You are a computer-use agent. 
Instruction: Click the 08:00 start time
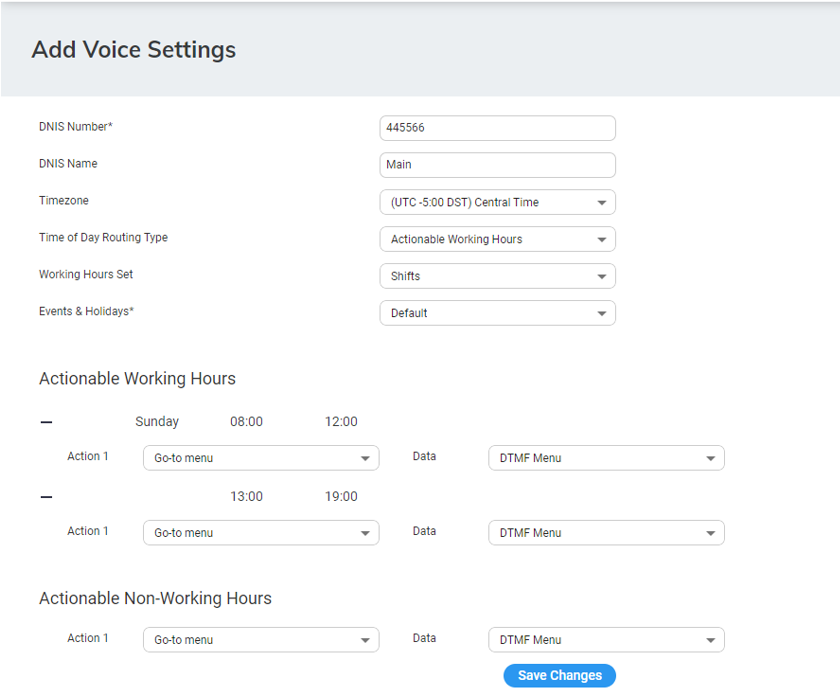[246, 422]
